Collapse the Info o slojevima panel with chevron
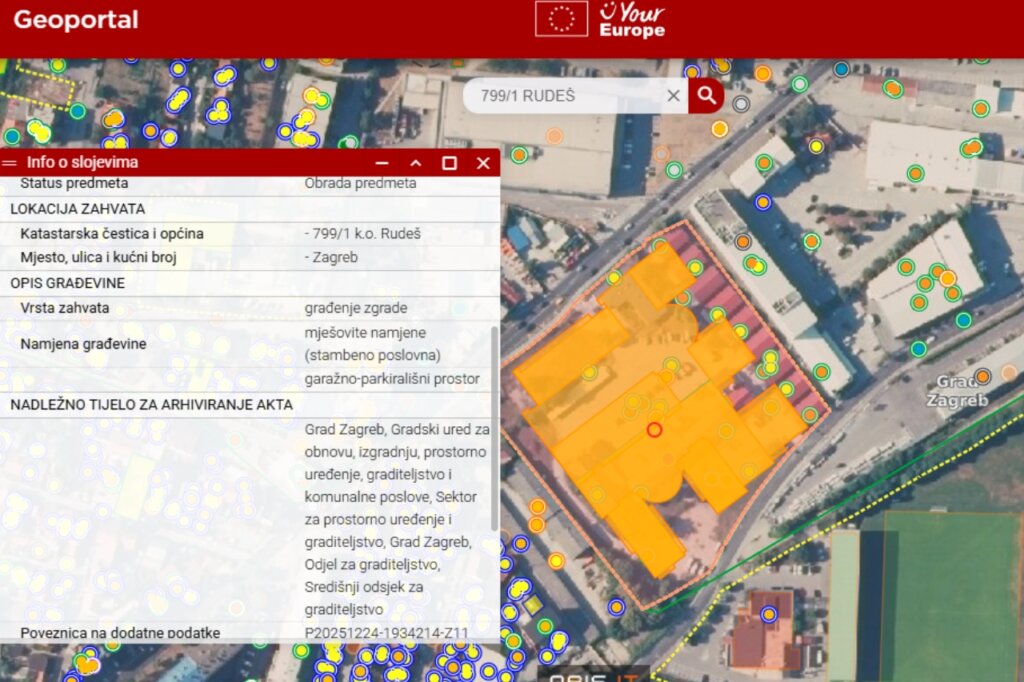 (416, 163)
